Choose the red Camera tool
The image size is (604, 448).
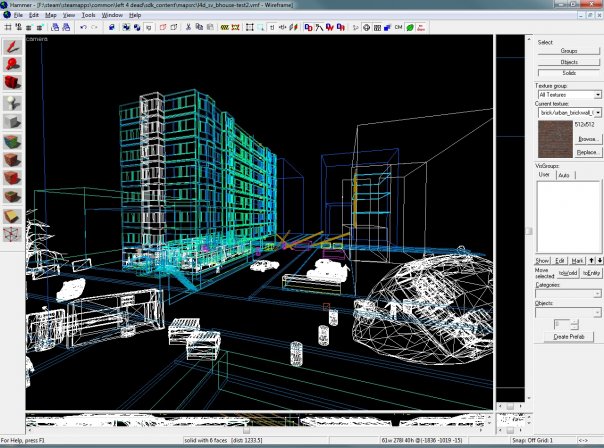[x=12, y=82]
